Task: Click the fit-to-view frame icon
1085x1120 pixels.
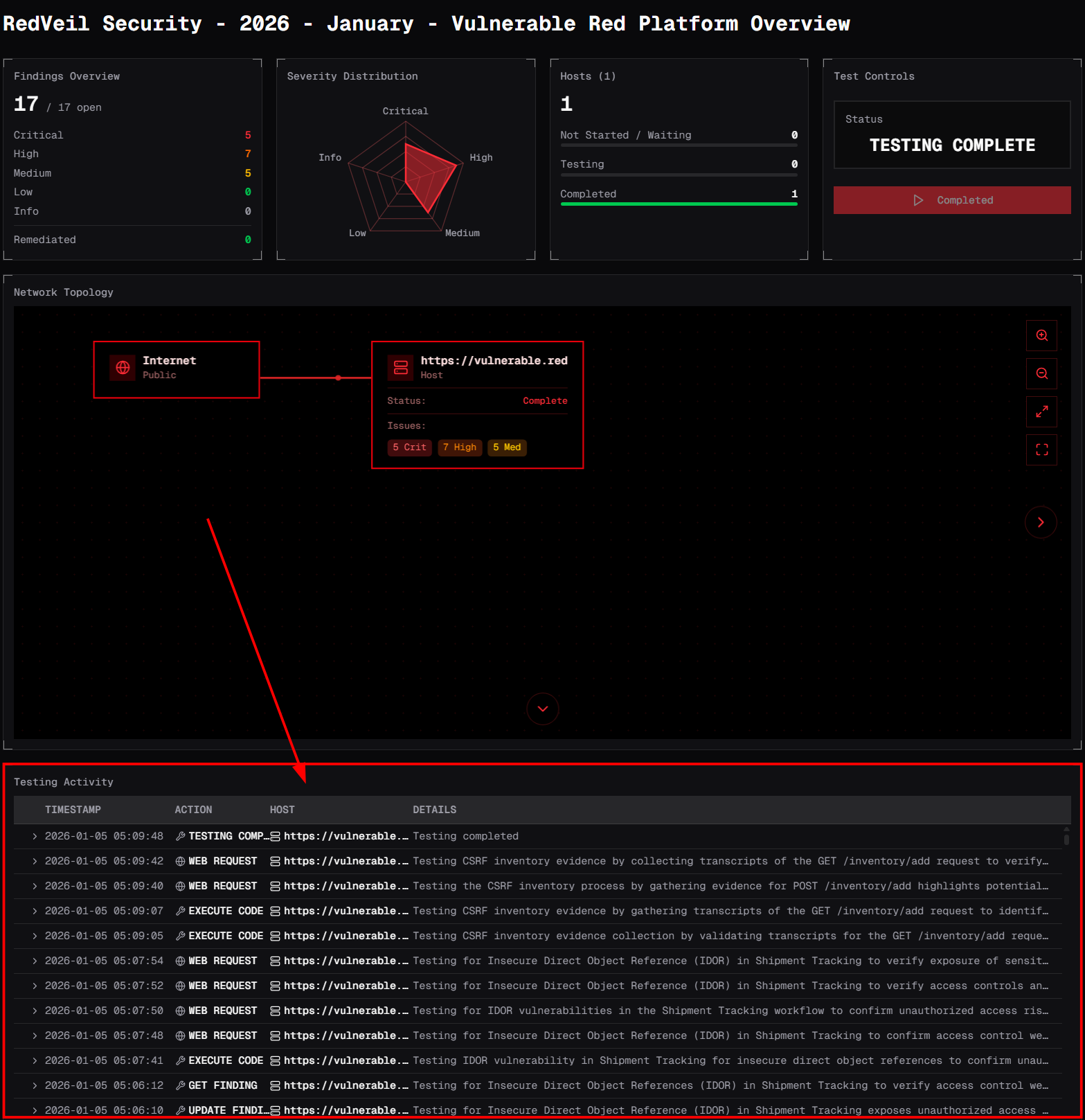Action: pyautogui.click(x=1041, y=450)
